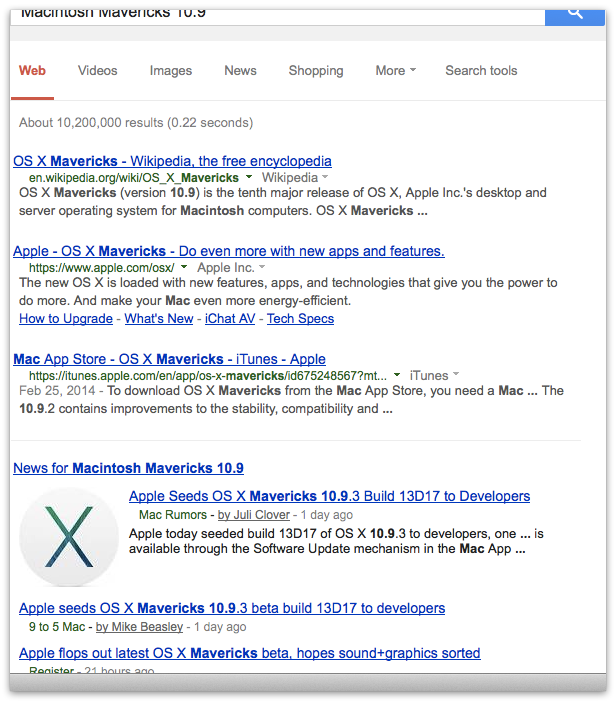
Task: Click the Mac Rumors source text
Action: (x=173, y=515)
